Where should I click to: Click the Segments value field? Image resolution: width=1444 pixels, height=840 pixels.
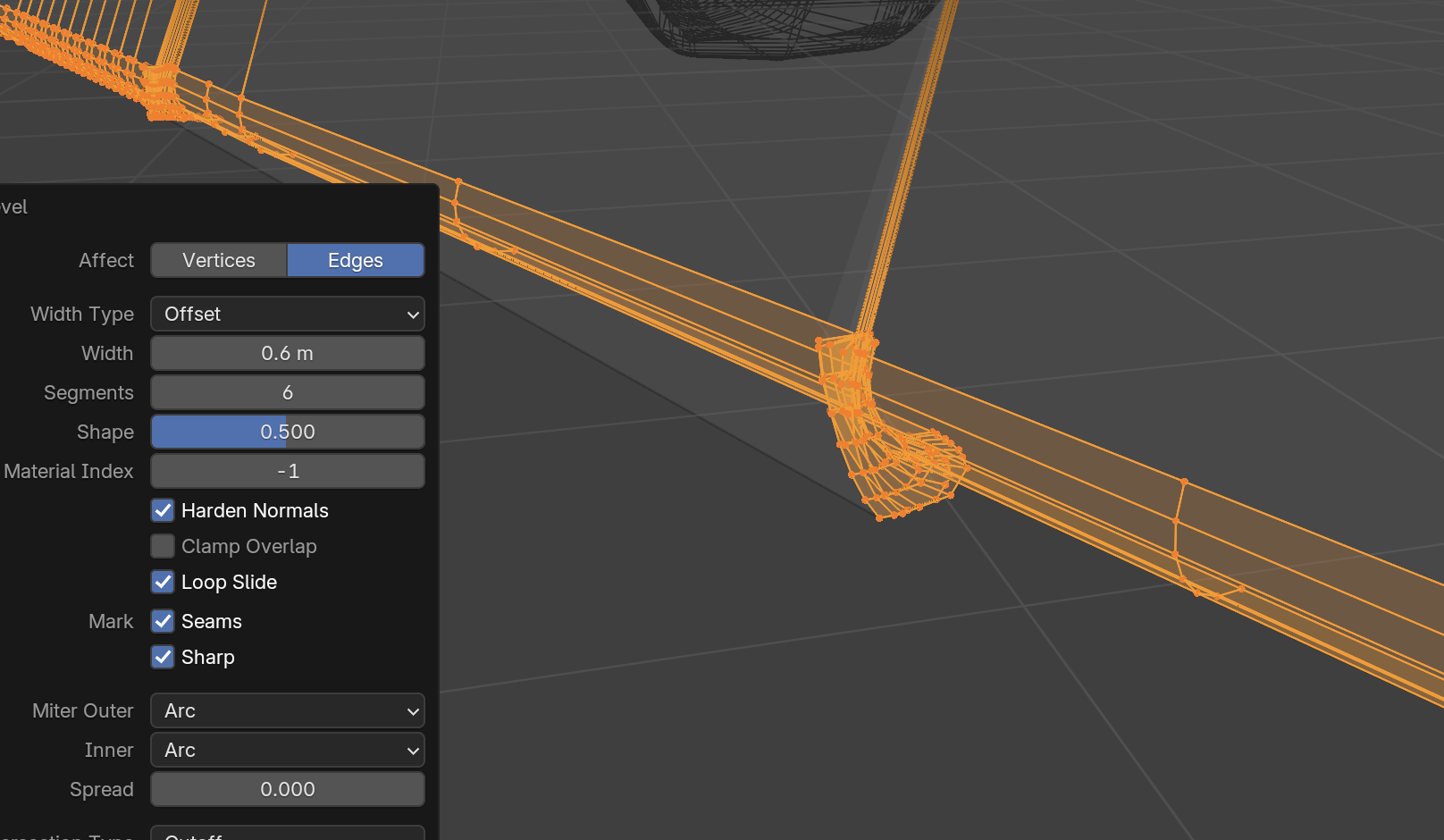(x=287, y=392)
